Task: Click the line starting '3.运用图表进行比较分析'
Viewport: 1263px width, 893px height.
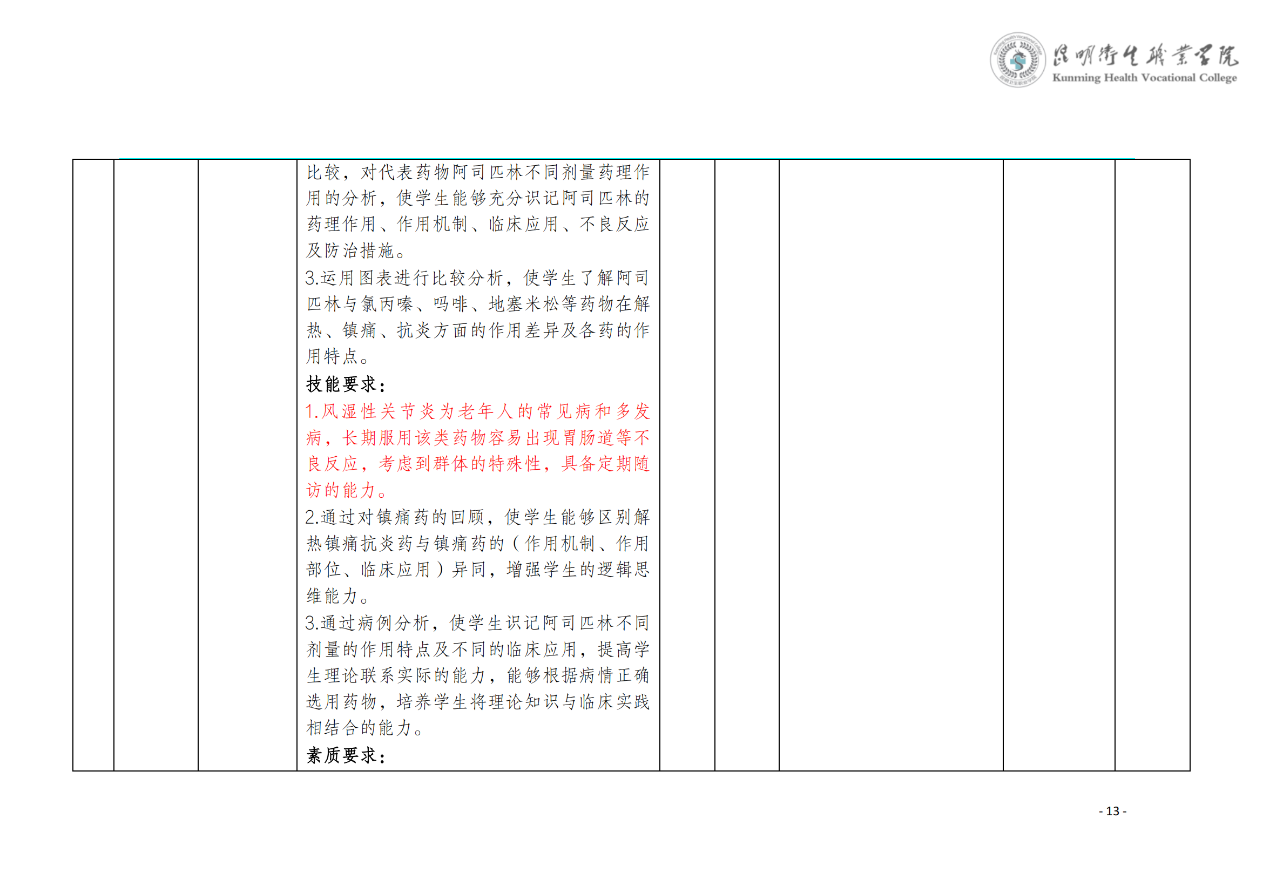Action: click(478, 278)
